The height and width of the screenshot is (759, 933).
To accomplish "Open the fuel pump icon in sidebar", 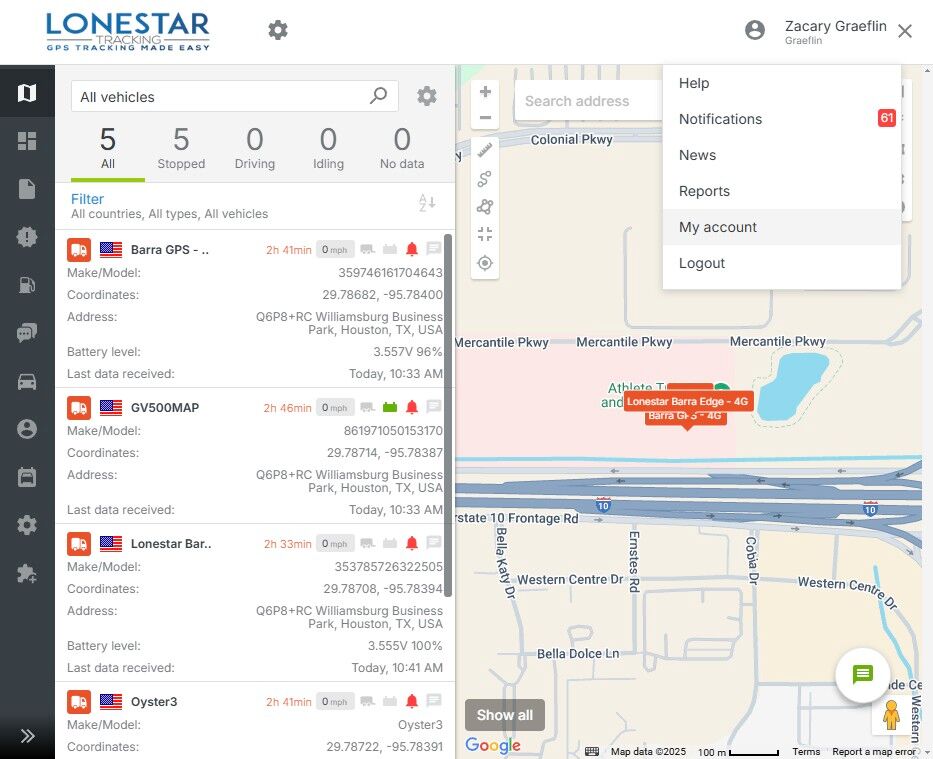I will (27, 285).
